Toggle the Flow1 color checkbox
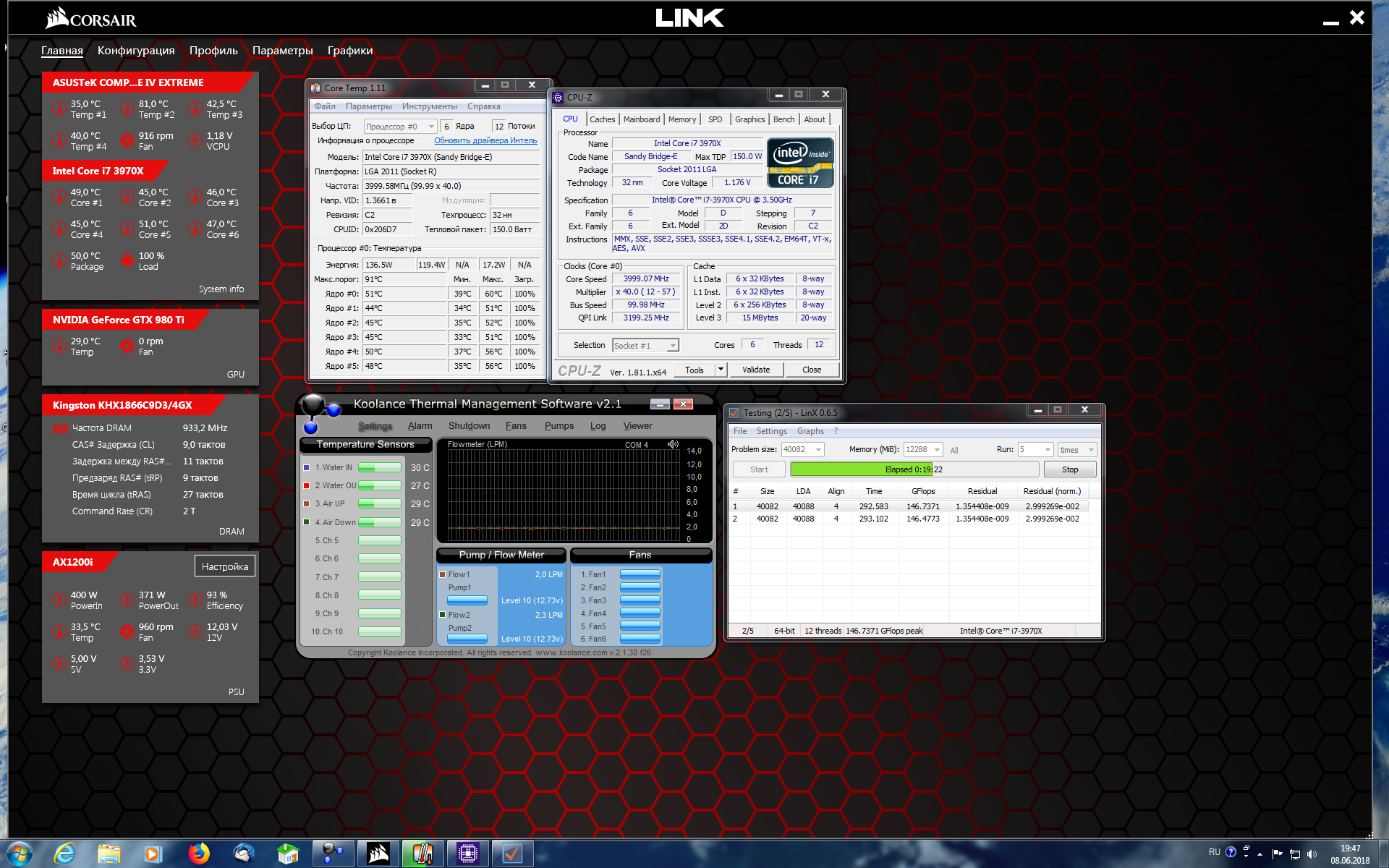This screenshot has width=1389, height=868. [x=442, y=574]
